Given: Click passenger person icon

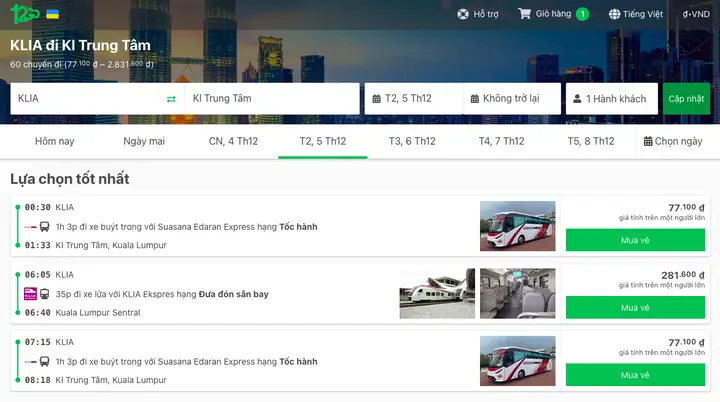Looking at the screenshot, I should (577, 99).
